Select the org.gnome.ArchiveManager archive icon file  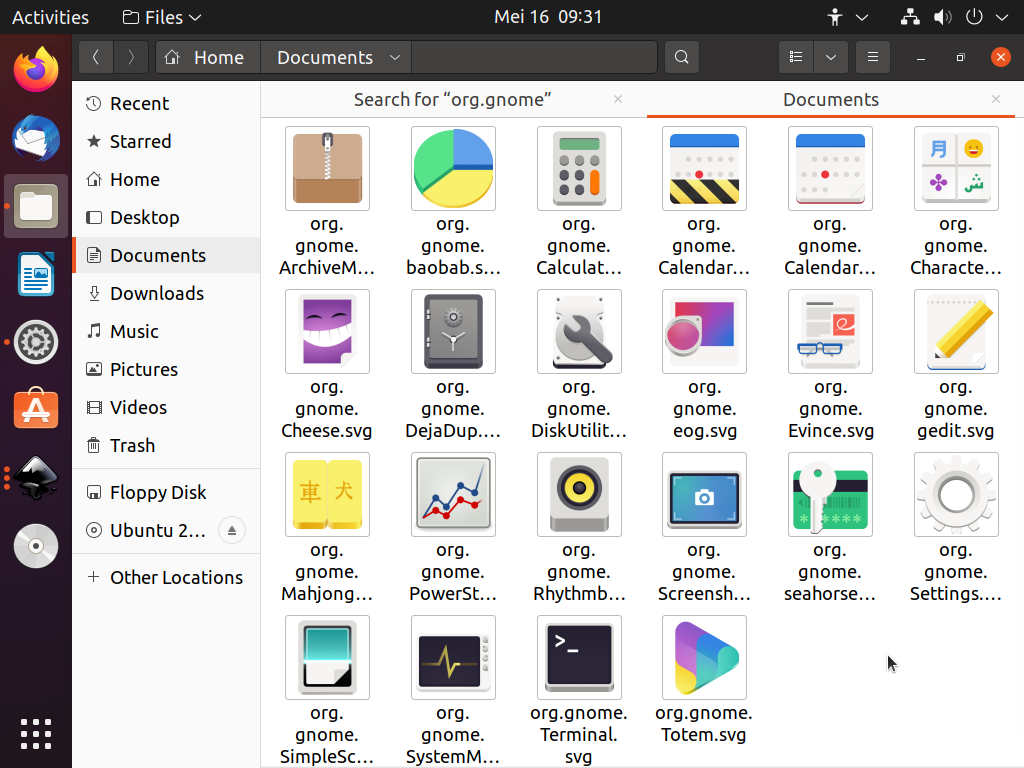327,168
